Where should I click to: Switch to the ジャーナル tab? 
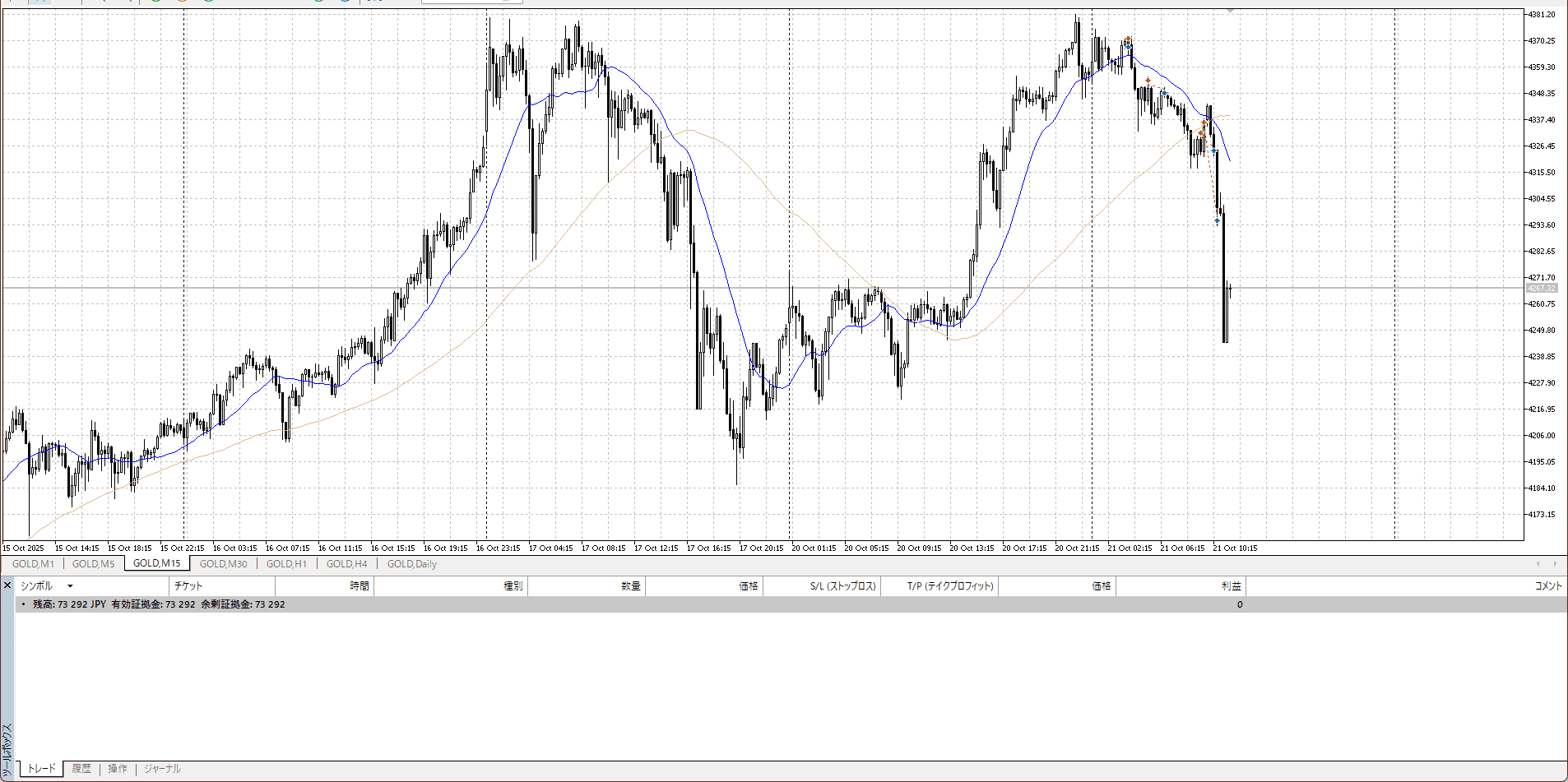162,769
